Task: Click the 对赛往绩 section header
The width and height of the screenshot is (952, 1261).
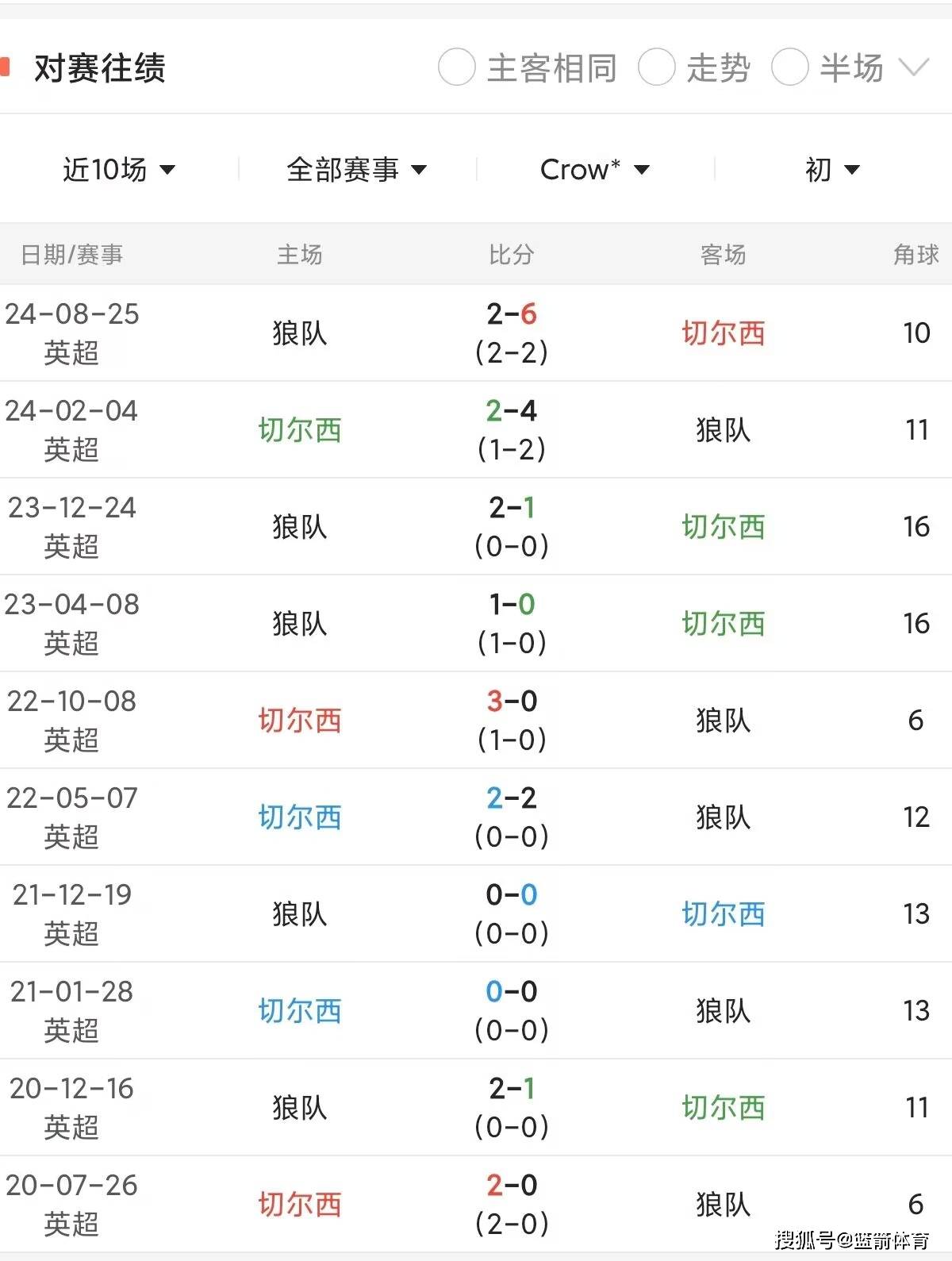Action: click(x=98, y=68)
